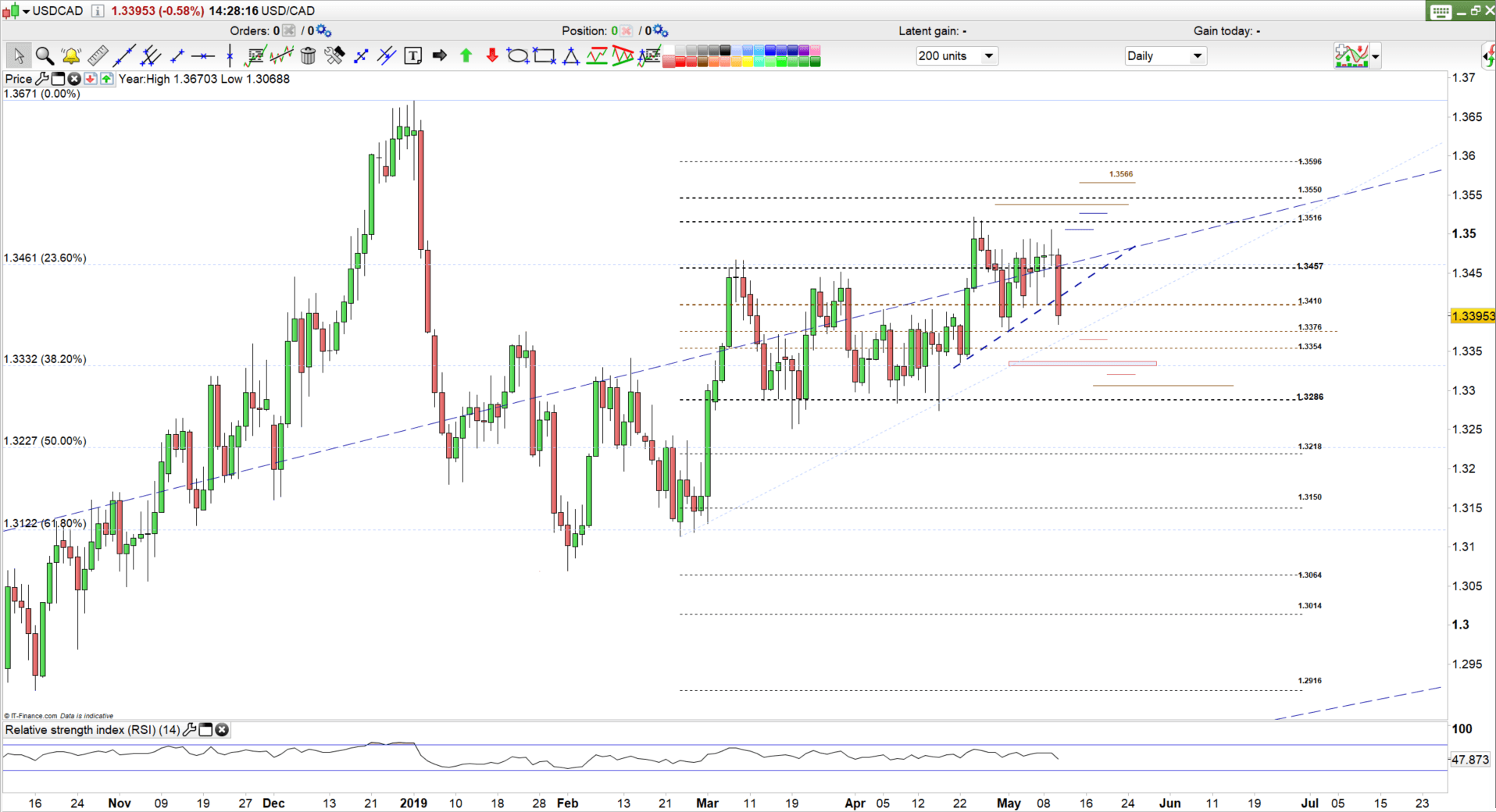Click Year High 1.36703 Low 1.30688 text
Viewport: 1496px width, 812px height.
tap(204, 79)
